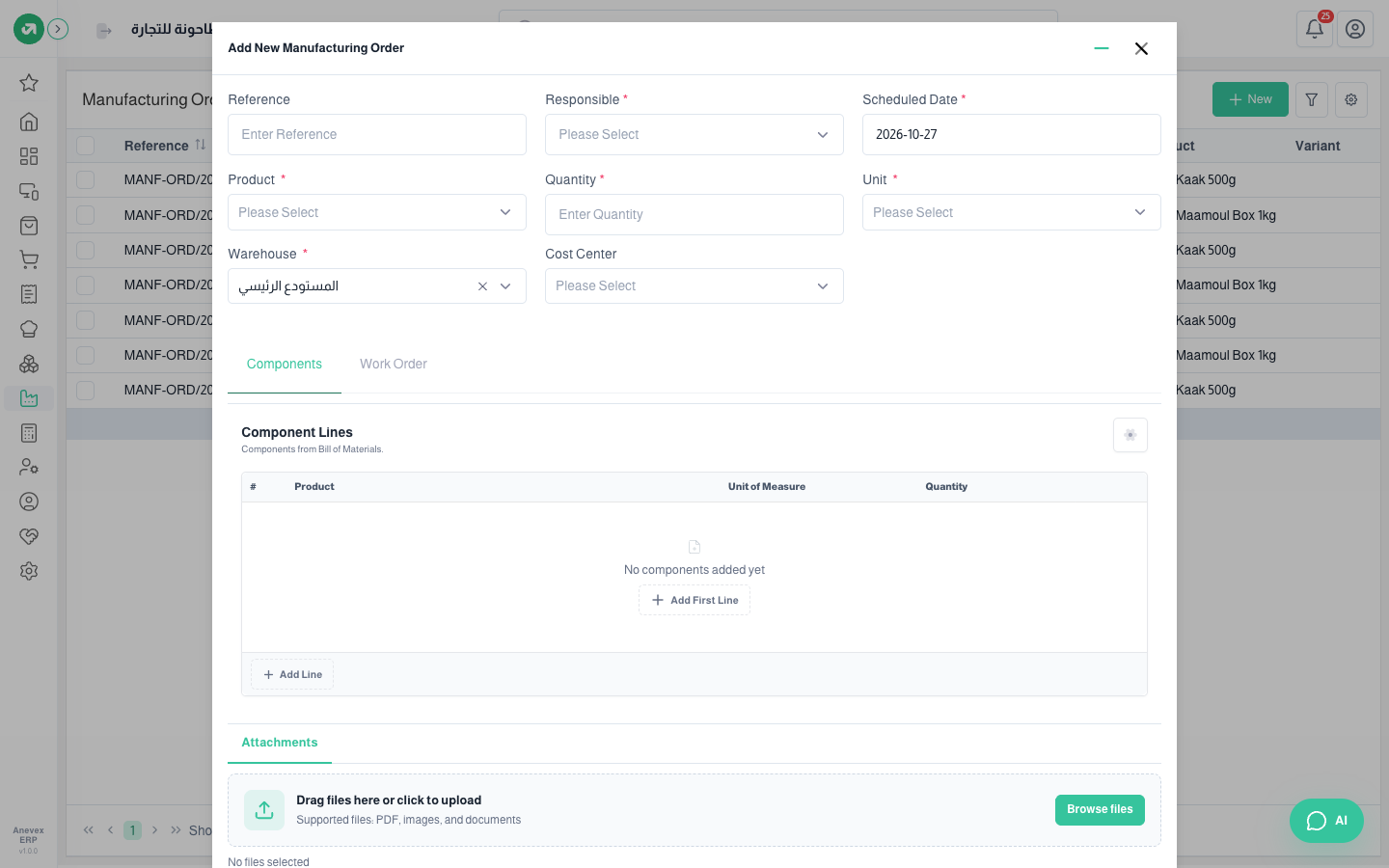Open the user settings icon in the sidebar

point(29,467)
